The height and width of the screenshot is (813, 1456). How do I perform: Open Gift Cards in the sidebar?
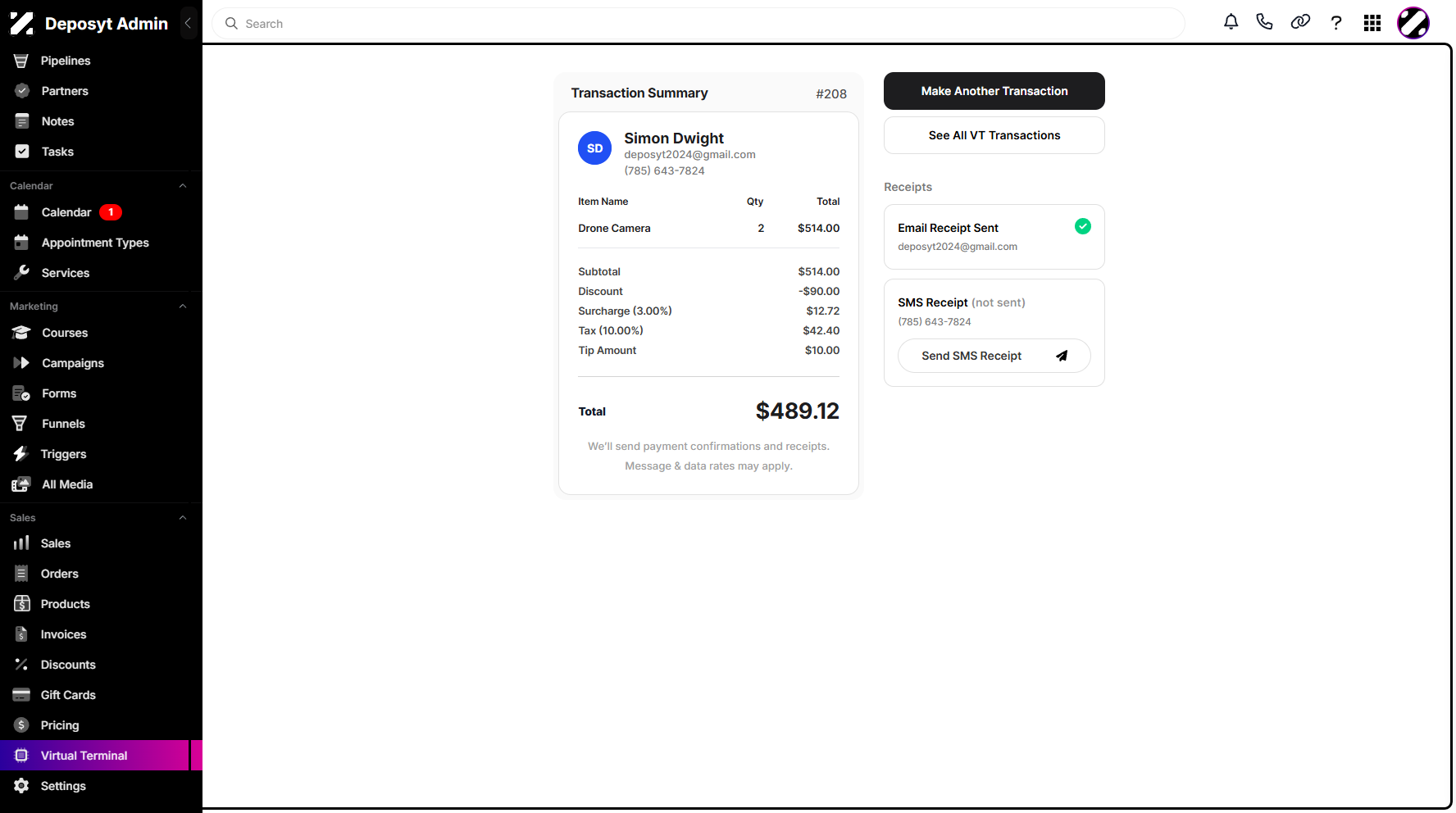(x=94, y=695)
